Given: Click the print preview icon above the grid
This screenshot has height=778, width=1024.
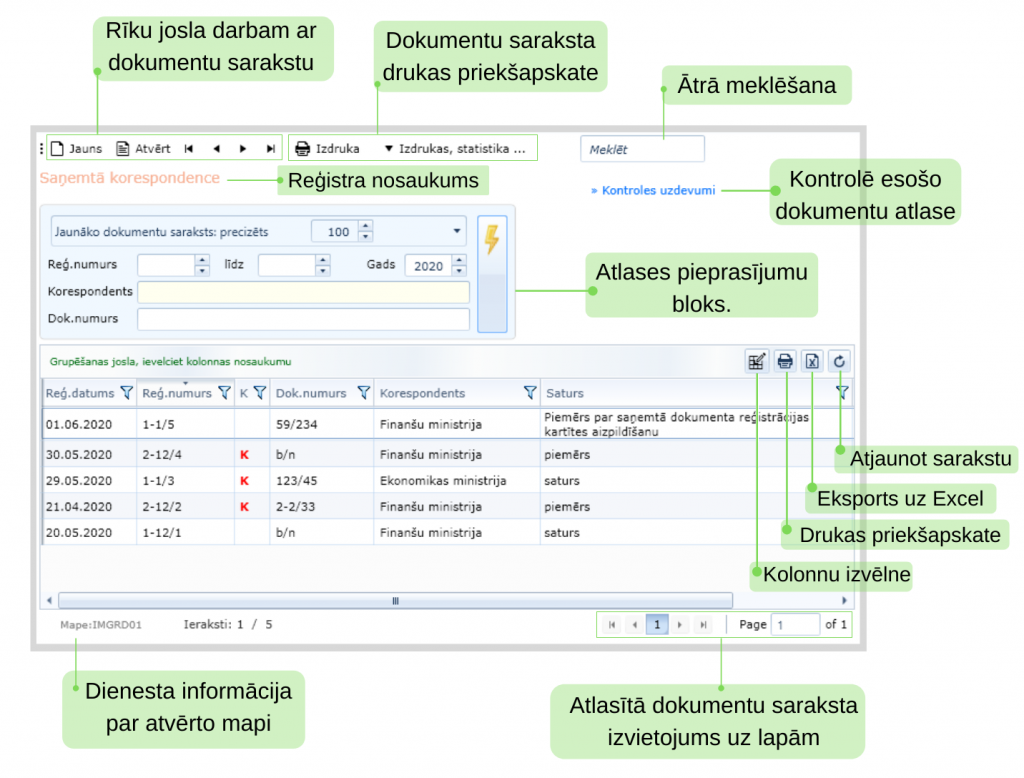Looking at the screenshot, I should (x=786, y=362).
